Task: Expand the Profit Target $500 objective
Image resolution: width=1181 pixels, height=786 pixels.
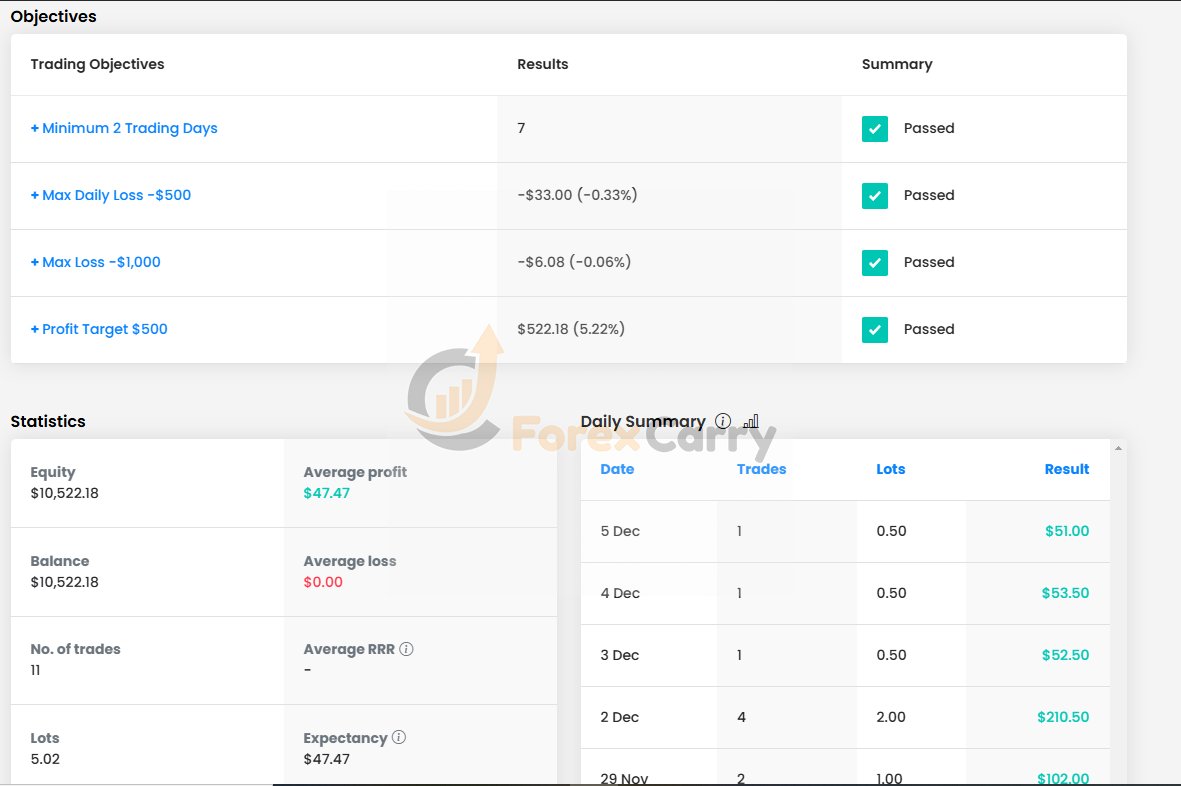Action: [x=99, y=329]
